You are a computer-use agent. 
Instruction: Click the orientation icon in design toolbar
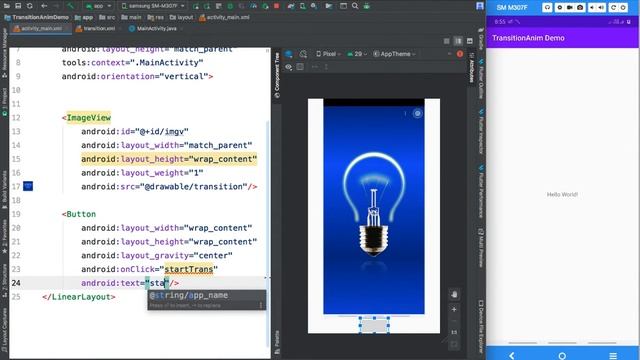click(303, 54)
